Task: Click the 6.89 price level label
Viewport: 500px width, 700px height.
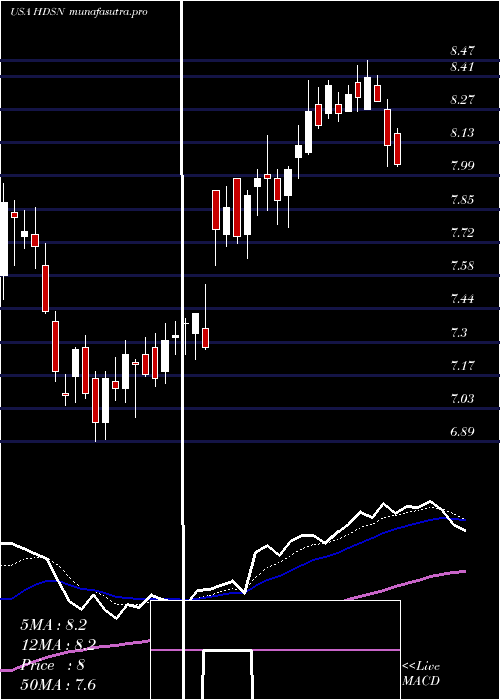Action: pyautogui.click(x=462, y=432)
